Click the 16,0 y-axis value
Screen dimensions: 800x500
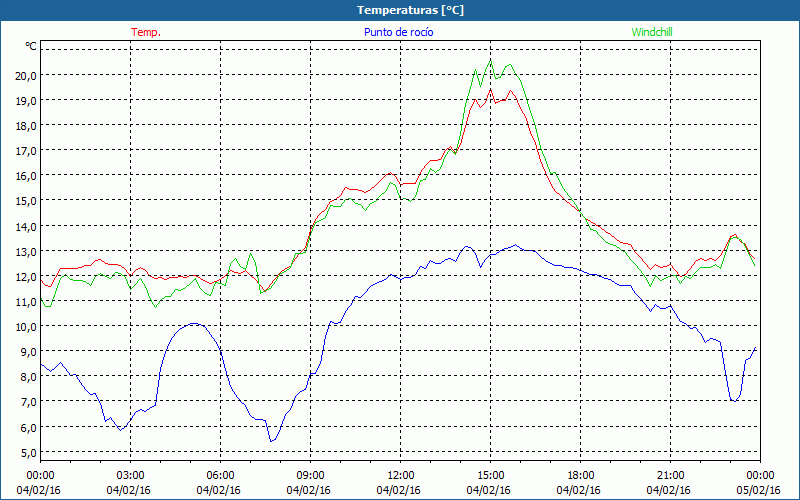point(27,176)
